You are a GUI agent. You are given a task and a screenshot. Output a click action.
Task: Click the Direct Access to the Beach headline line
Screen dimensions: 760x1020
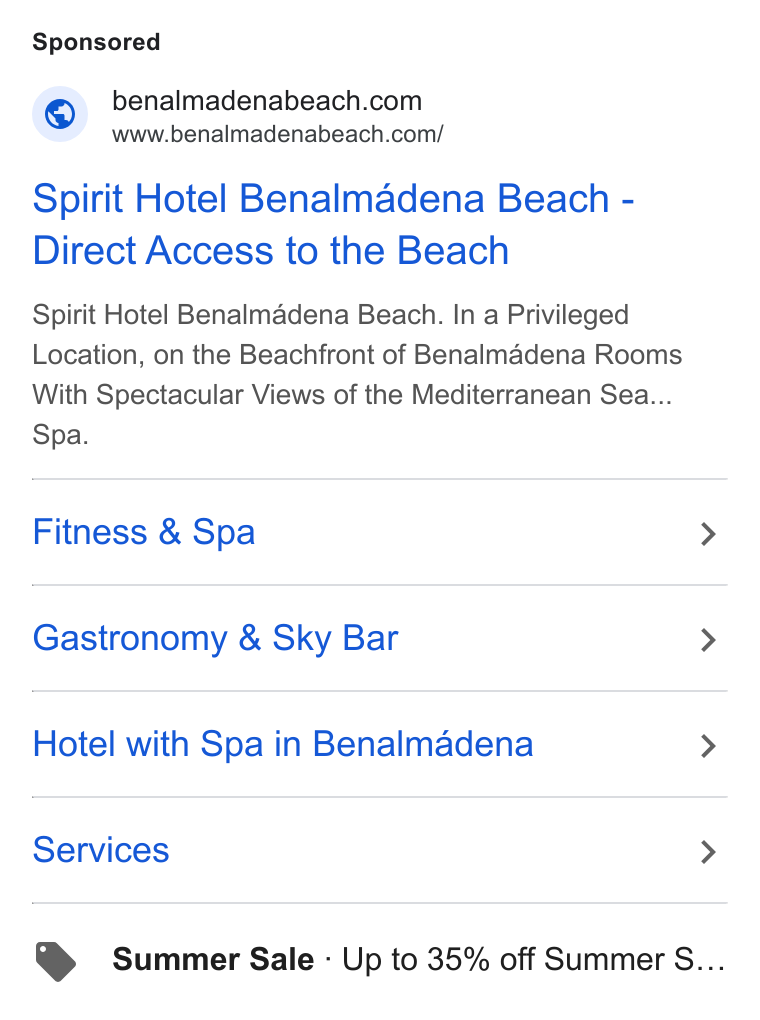[x=271, y=251]
